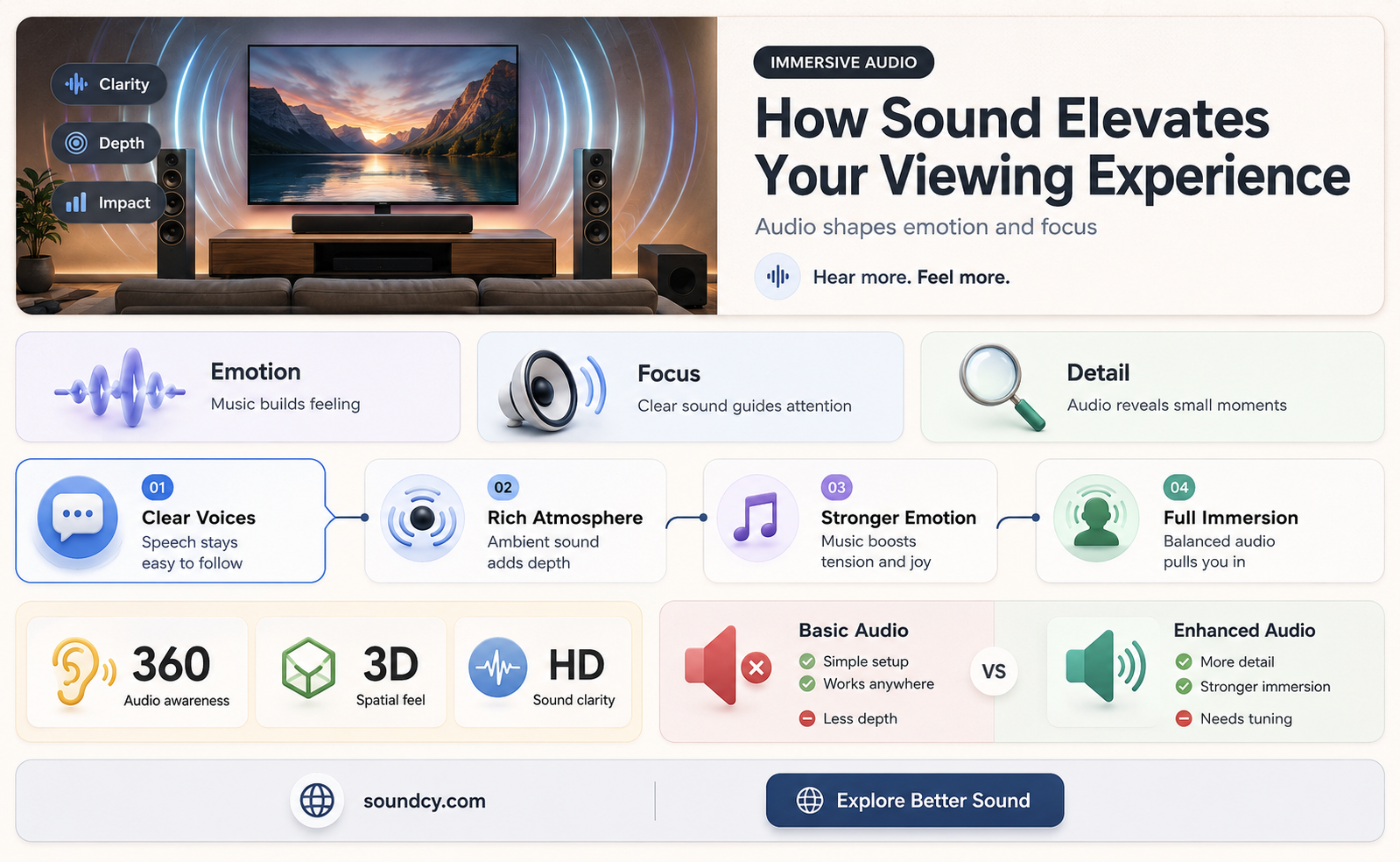Click the Enhanced Audio heading

[x=1244, y=630]
